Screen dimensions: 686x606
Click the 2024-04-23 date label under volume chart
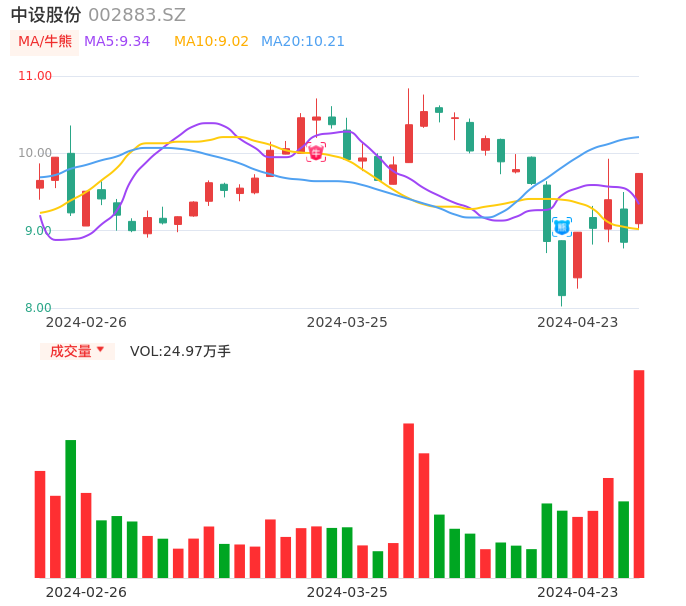(578, 592)
